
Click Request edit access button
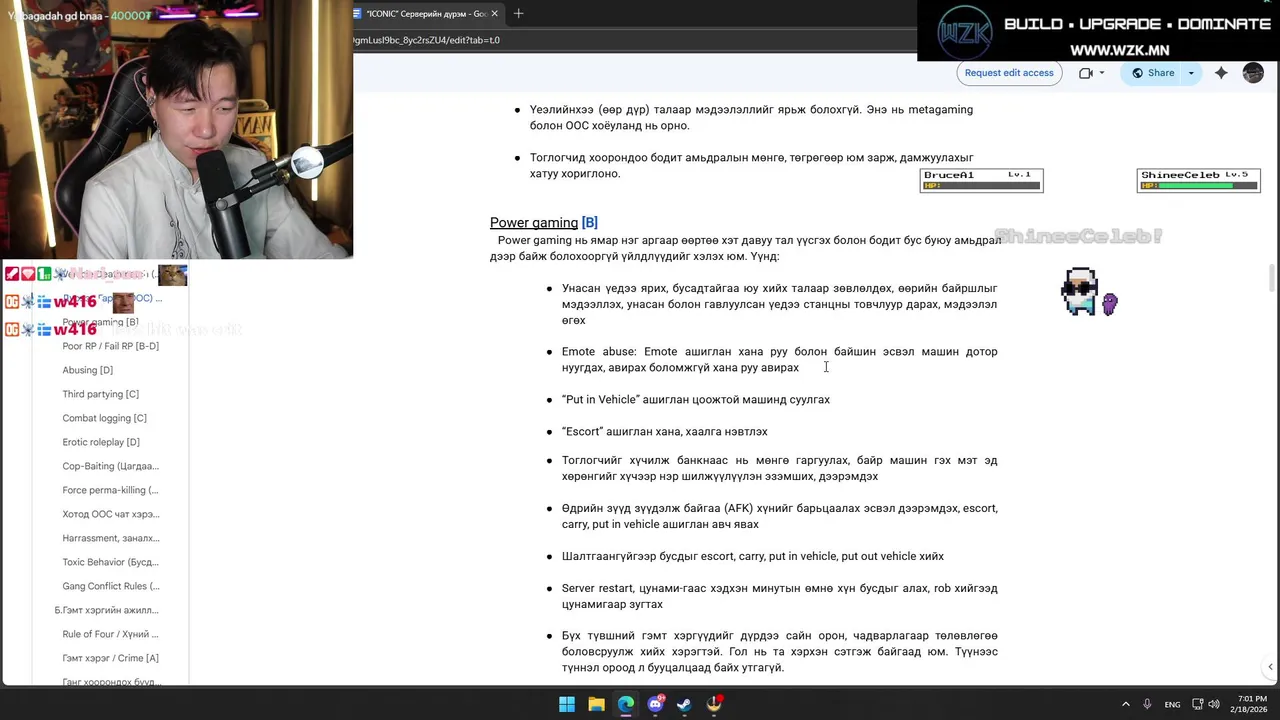(x=1009, y=73)
